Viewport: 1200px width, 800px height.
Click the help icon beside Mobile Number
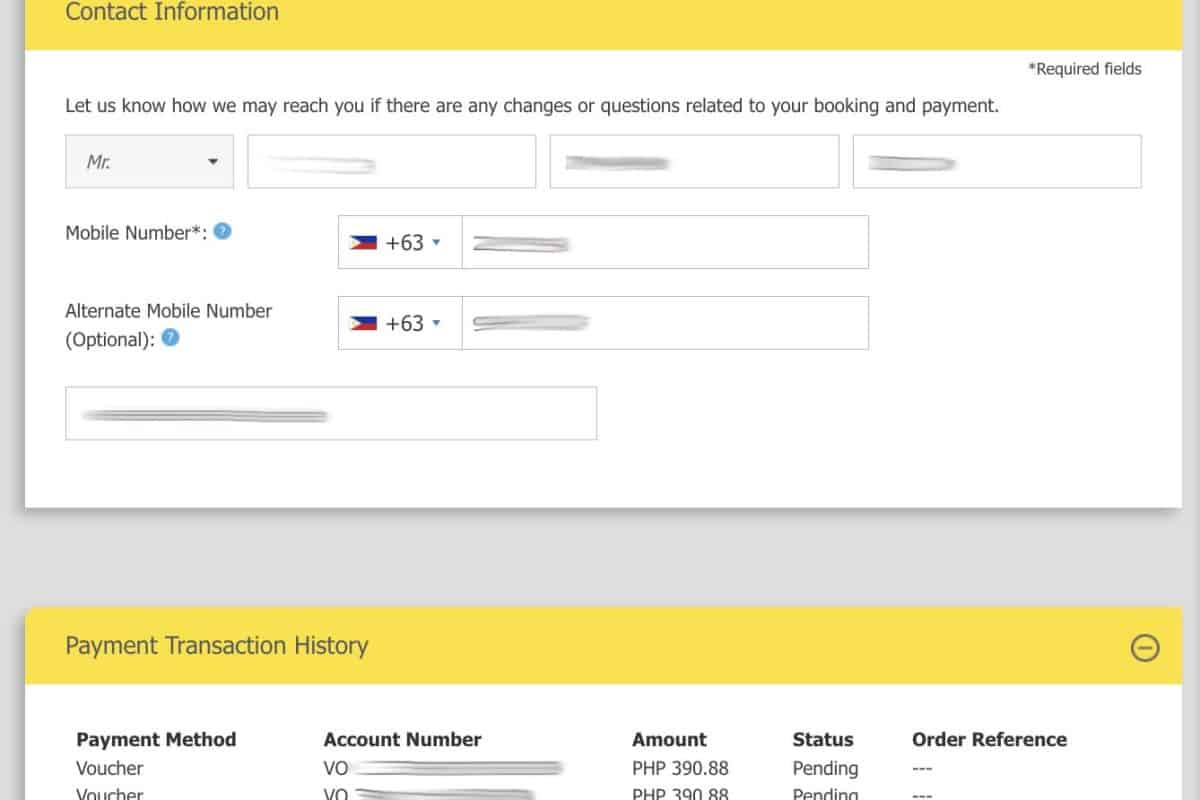(x=223, y=231)
